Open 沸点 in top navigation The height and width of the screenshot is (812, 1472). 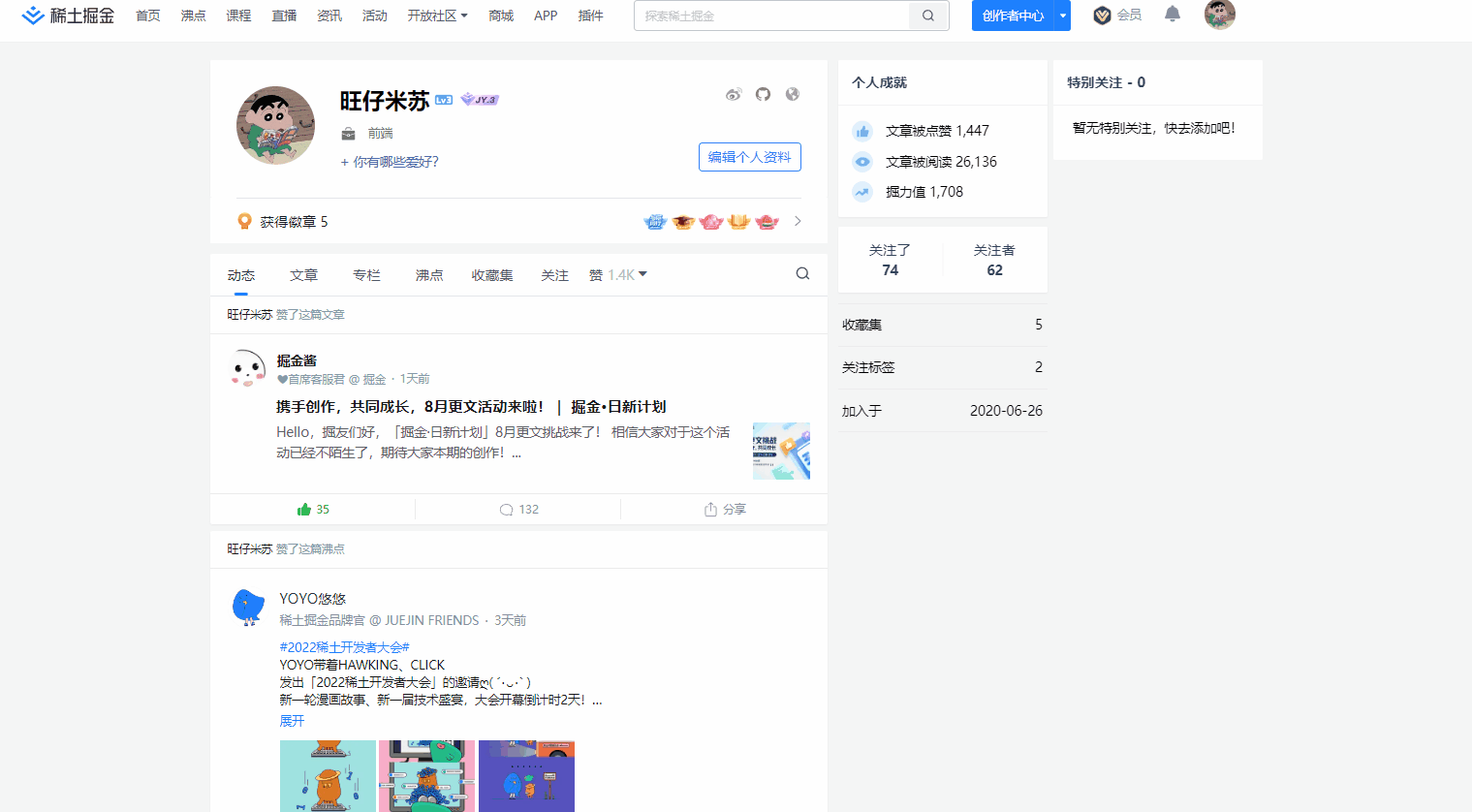click(x=194, y=16)
